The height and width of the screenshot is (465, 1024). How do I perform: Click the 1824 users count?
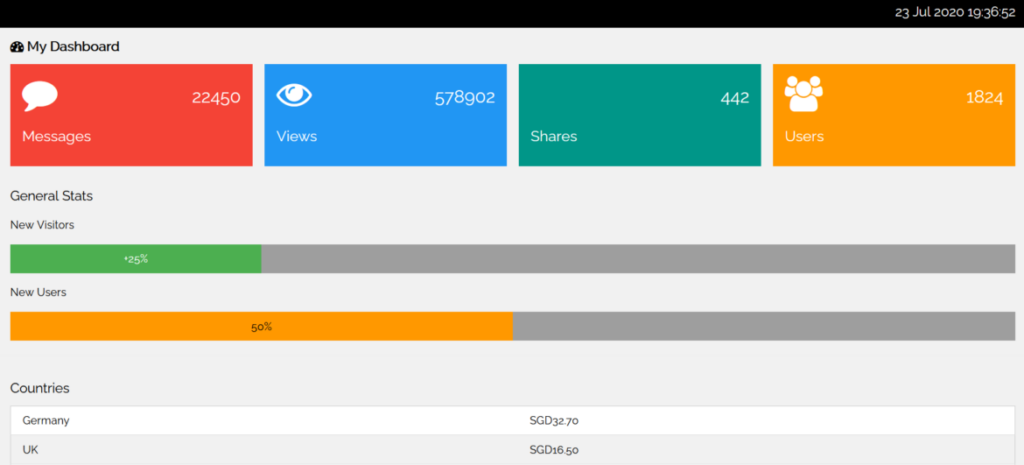coord(985,98)
